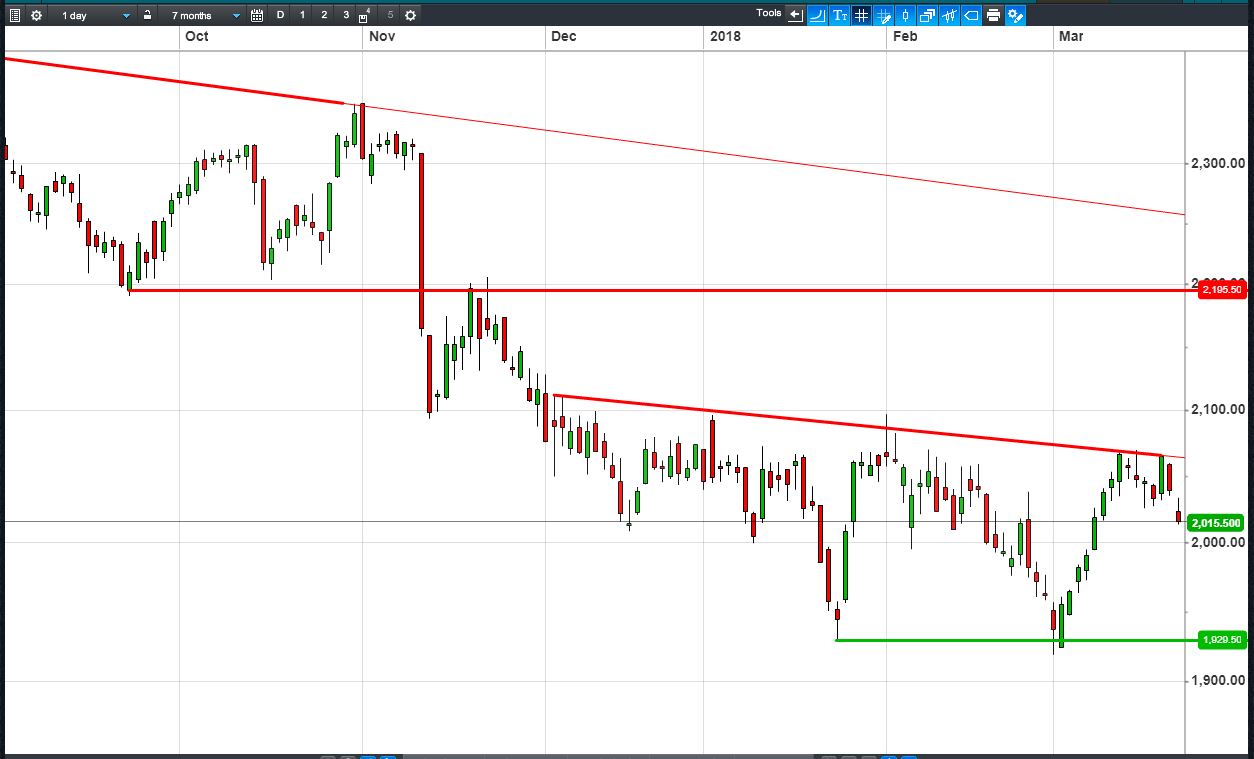
Task: Select the price tag label tool
Action: click(971, 15)
